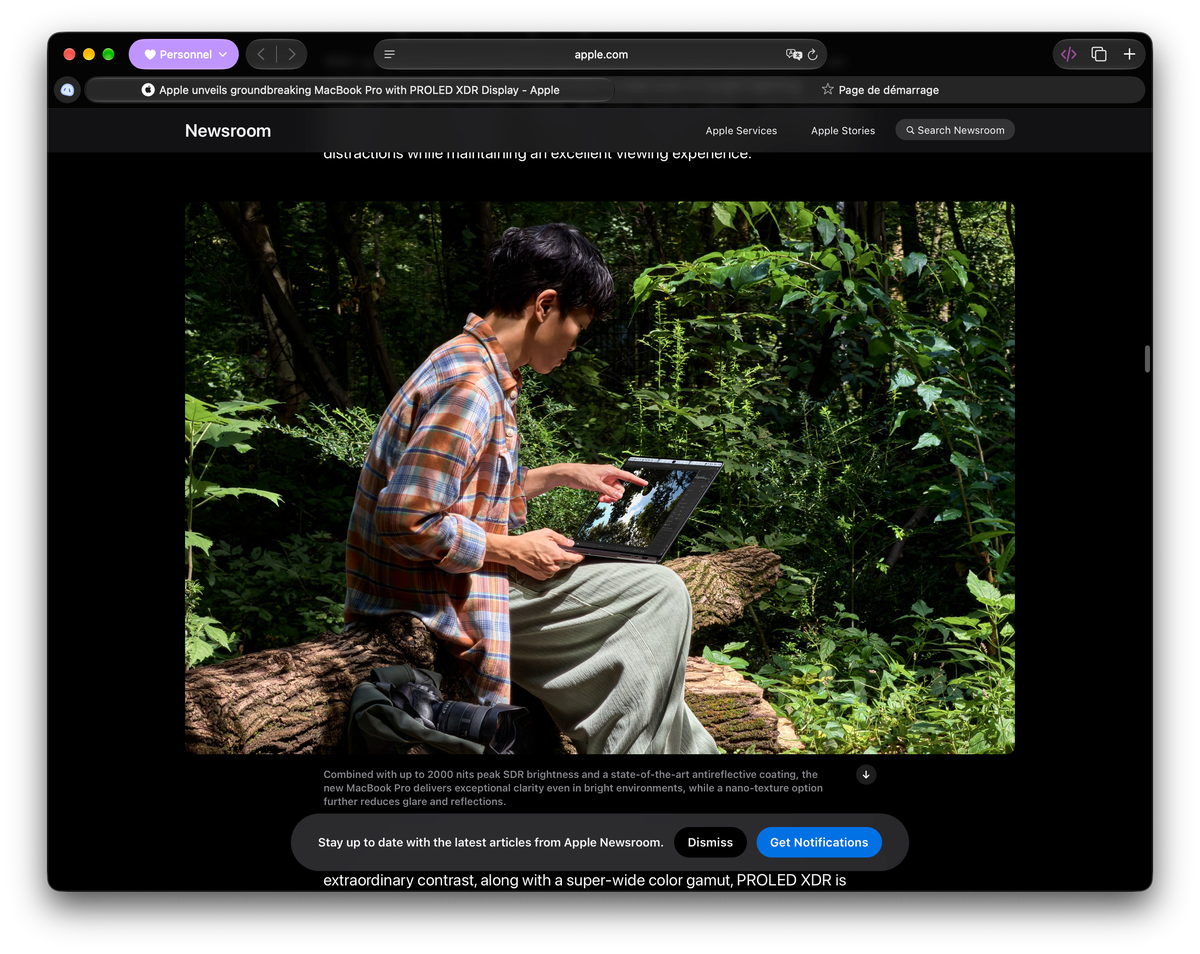Screen dimensions: 1200x954
Task: Show the tab overview
Action: pyautogui.click(x=1099, y=54)
